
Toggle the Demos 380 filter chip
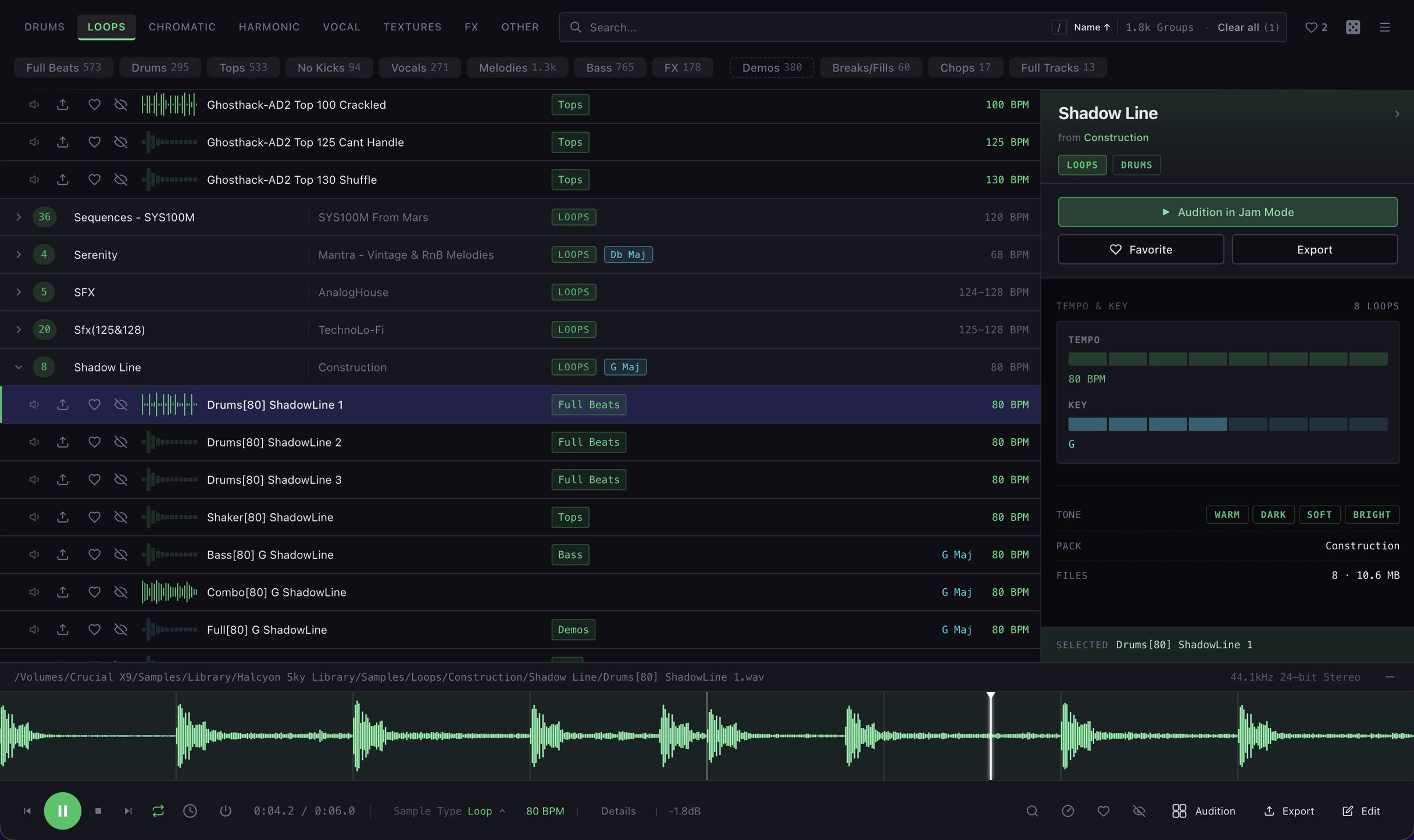coord(772,67)
